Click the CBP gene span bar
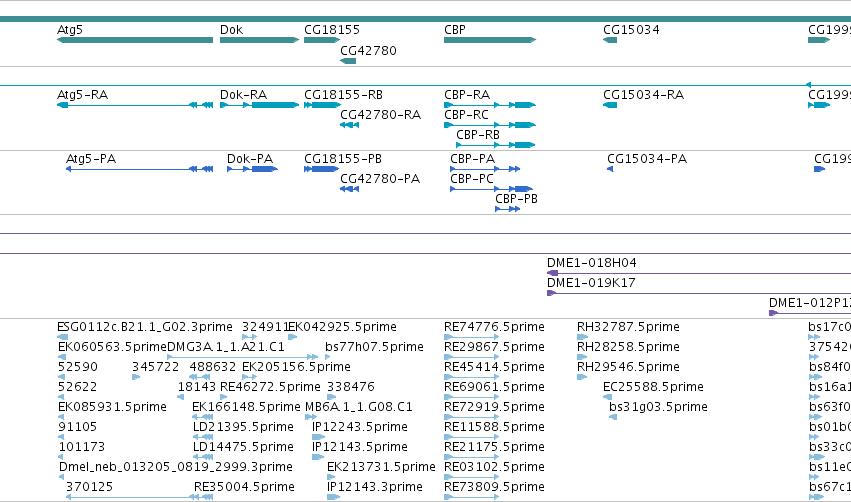Screen dimensions: 851x502 tap(490, 40)
